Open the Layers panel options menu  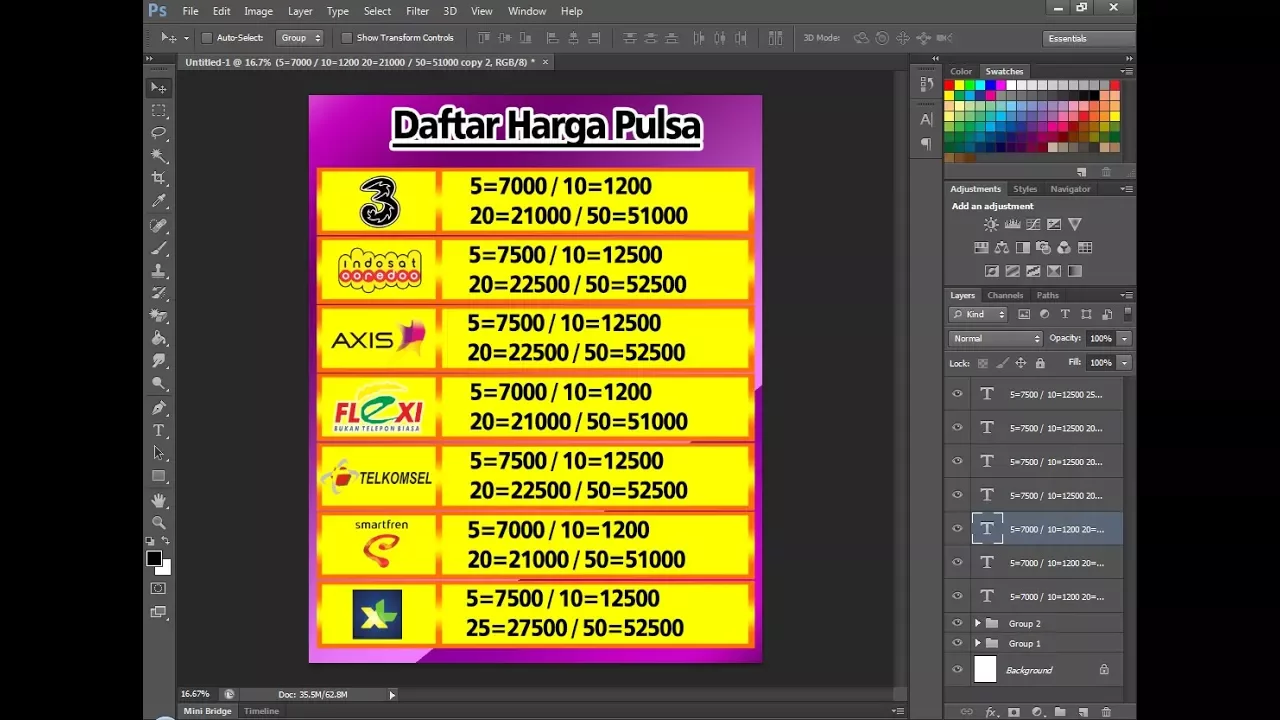click(x=1127, y=295)
